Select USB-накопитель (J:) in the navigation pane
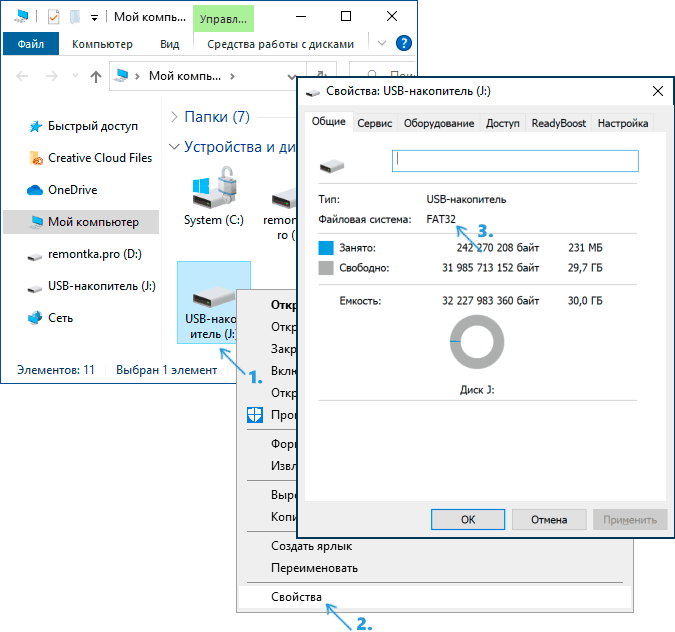Screen dimensions: 675x632 pos(101,286)
